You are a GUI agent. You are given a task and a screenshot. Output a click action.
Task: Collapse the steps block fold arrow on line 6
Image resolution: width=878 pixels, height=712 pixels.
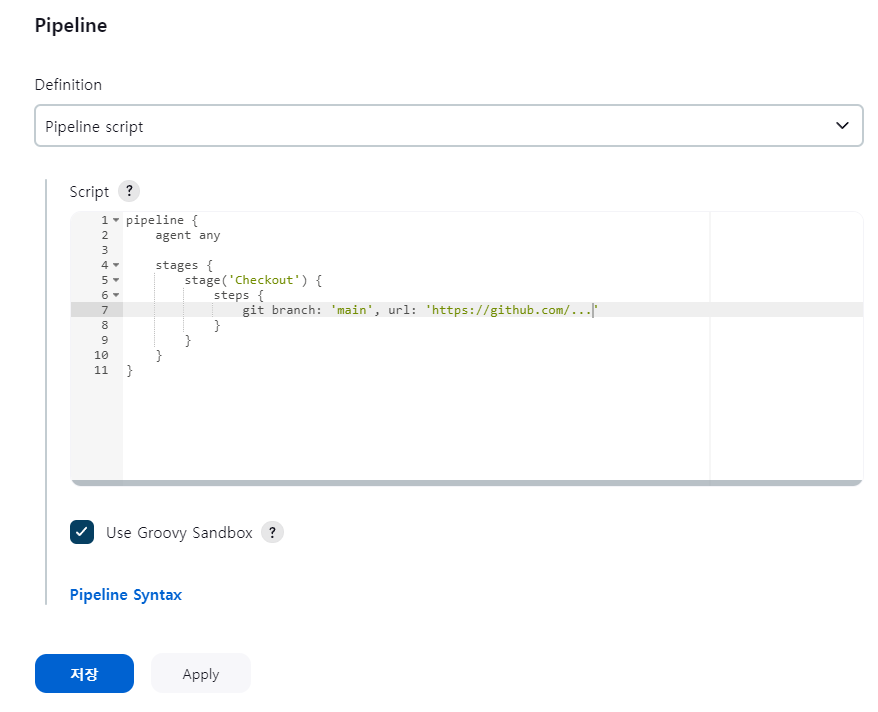point(116,295)
